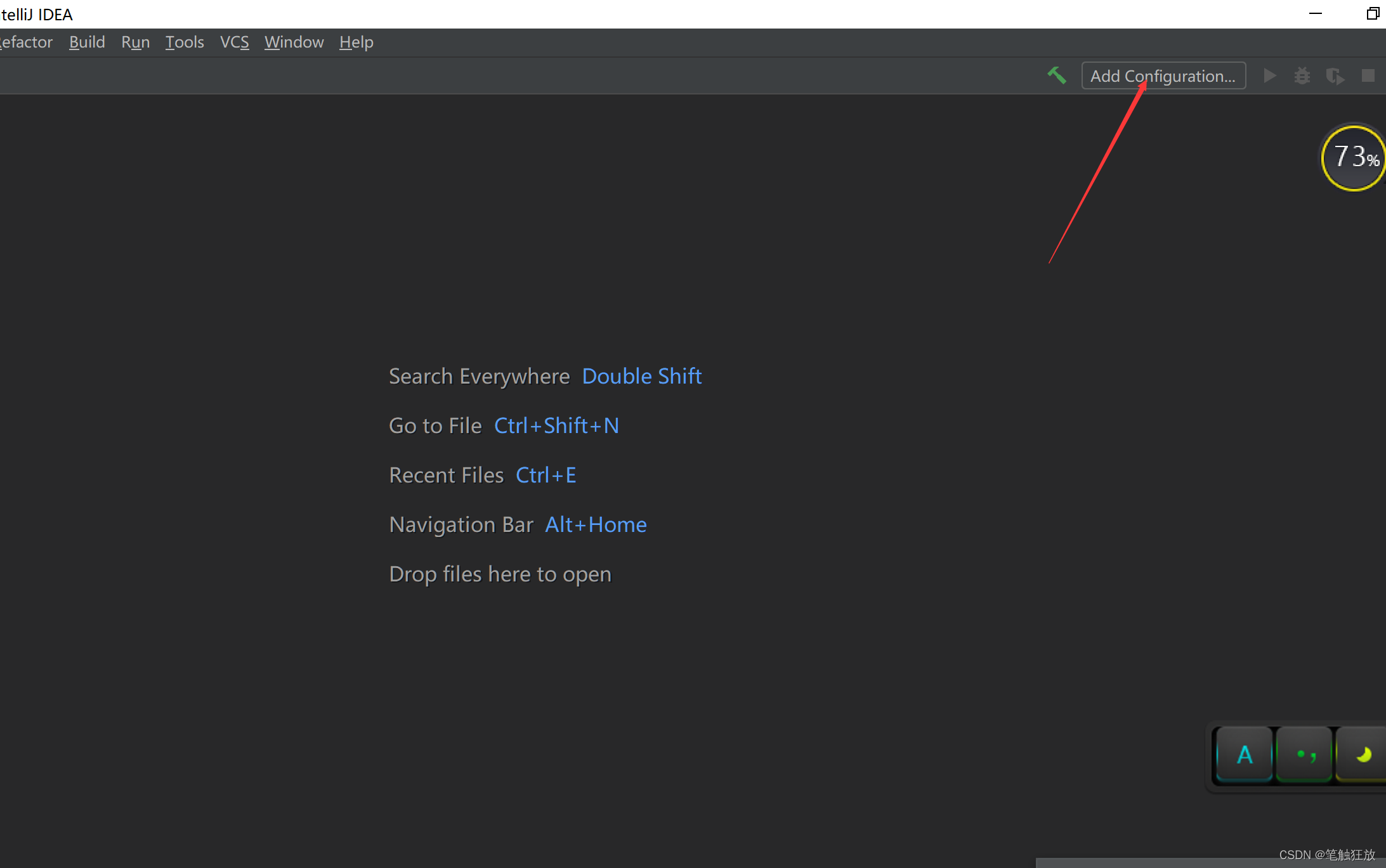Click the Debug bug icon
Viewport: 1386px width, 868px height.
coord(1302,75)
